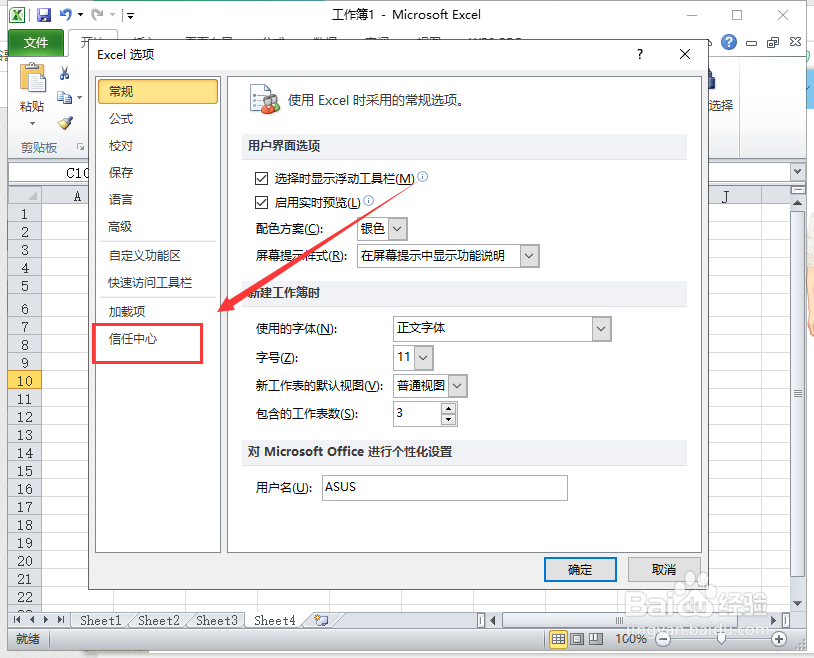
Task: Open the Customize Quick Access Toolbar arrow
Action: 130,16
